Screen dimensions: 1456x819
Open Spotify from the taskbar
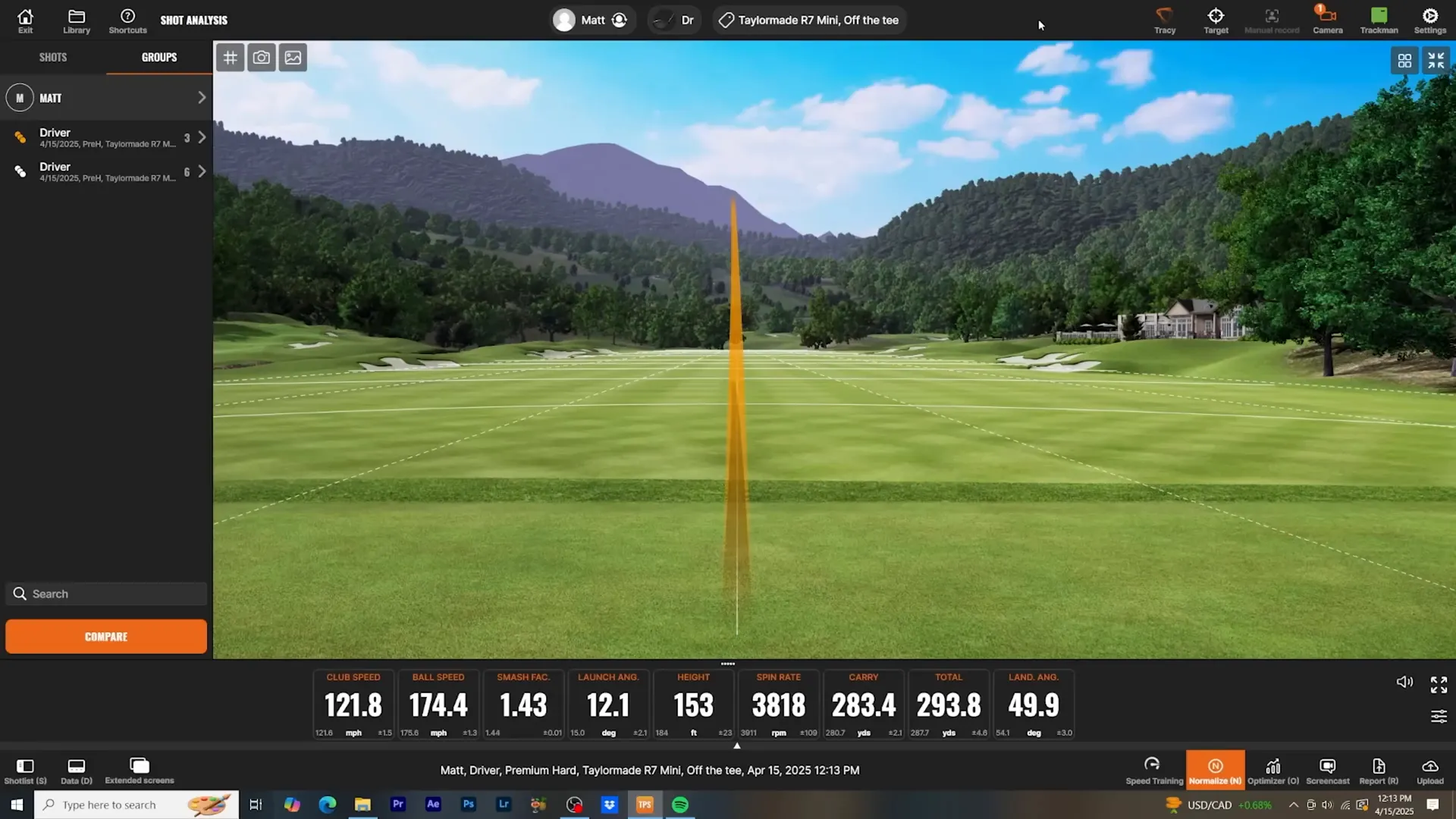(x=679, y=805)
